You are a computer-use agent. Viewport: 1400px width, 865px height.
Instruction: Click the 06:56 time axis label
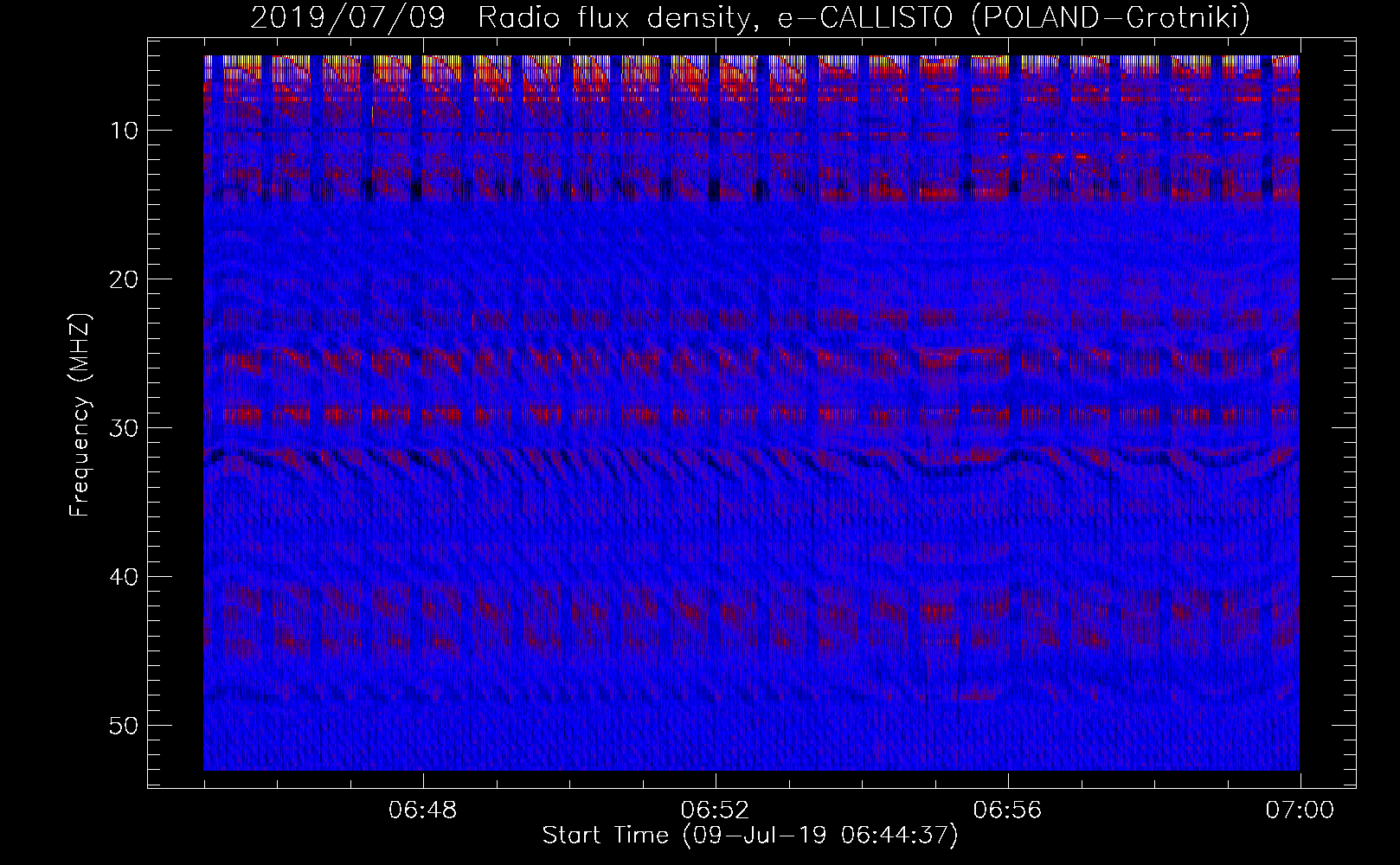tap(1008, 811)
